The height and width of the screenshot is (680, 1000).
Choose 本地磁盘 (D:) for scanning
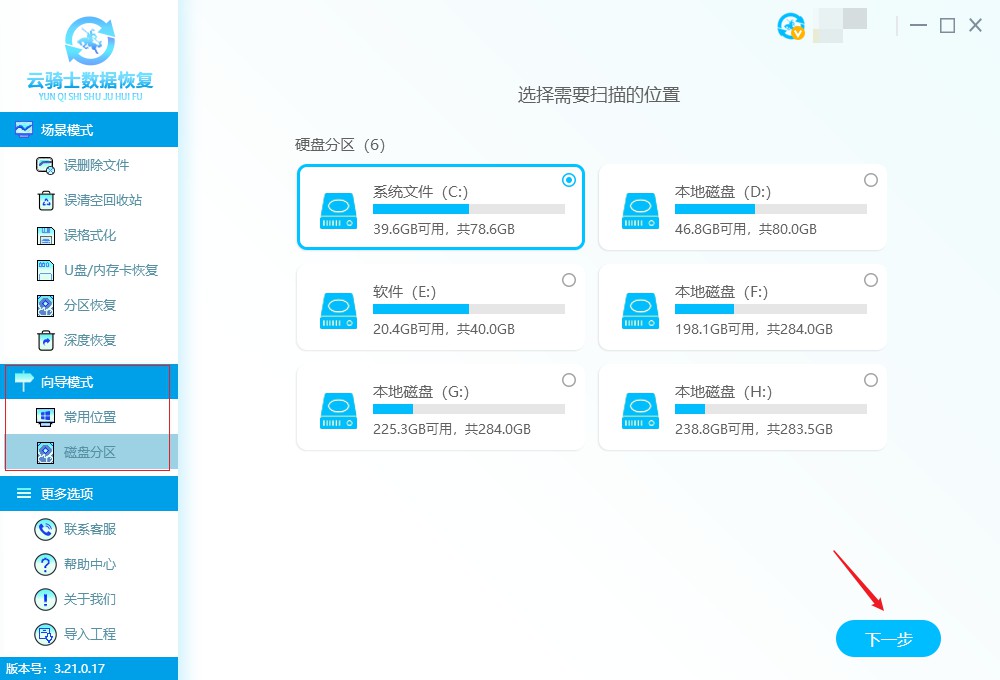(871, 180)
